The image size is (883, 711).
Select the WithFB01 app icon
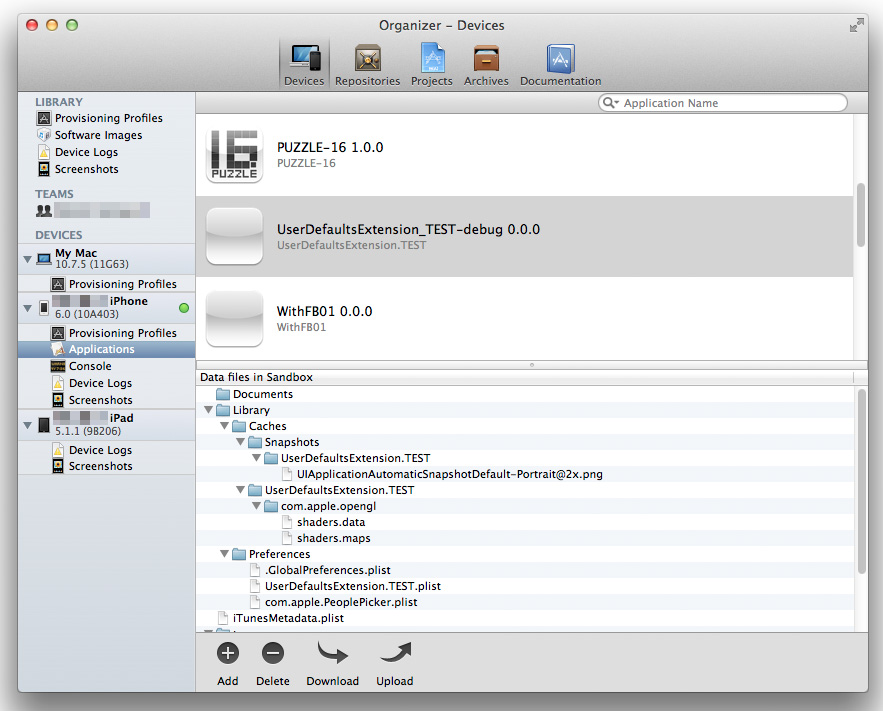click(x=234, y=319)
